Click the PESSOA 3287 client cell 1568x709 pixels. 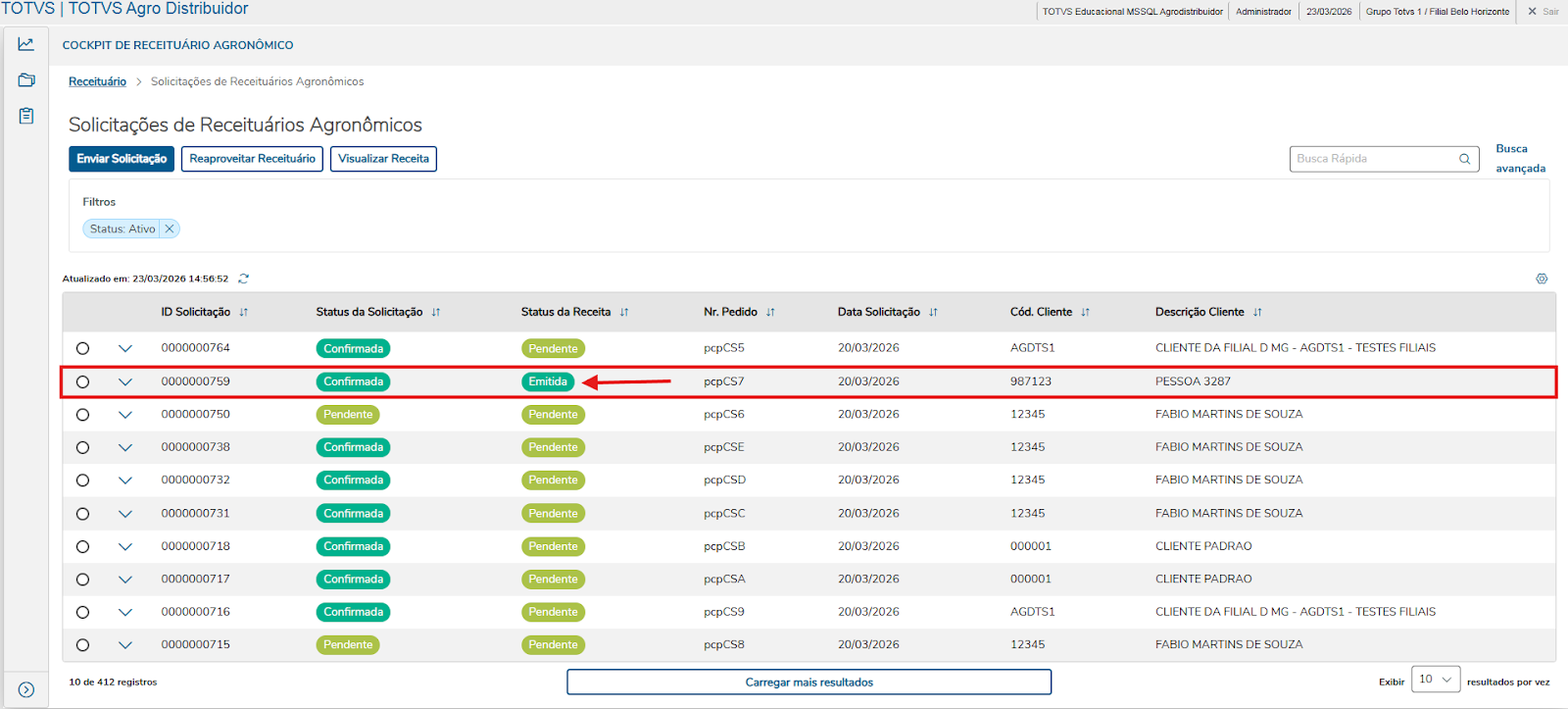[x=1193, y=381]
